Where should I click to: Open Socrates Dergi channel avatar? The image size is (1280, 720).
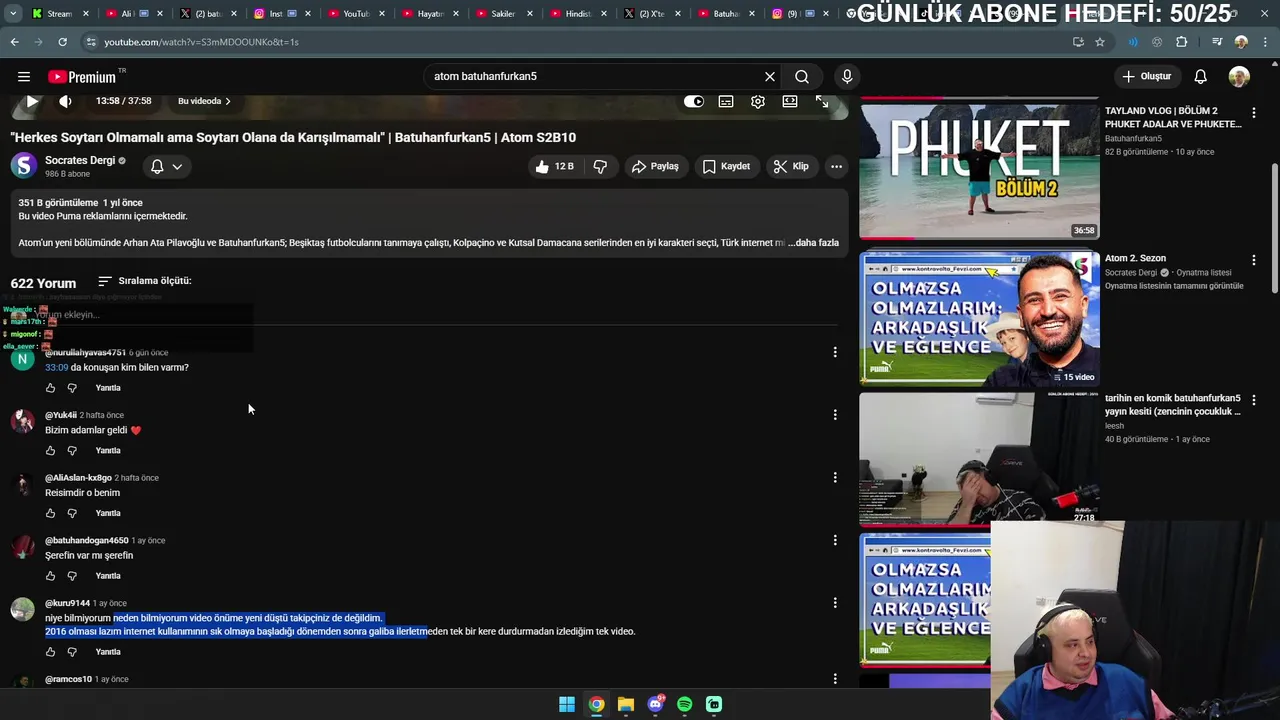24,166
